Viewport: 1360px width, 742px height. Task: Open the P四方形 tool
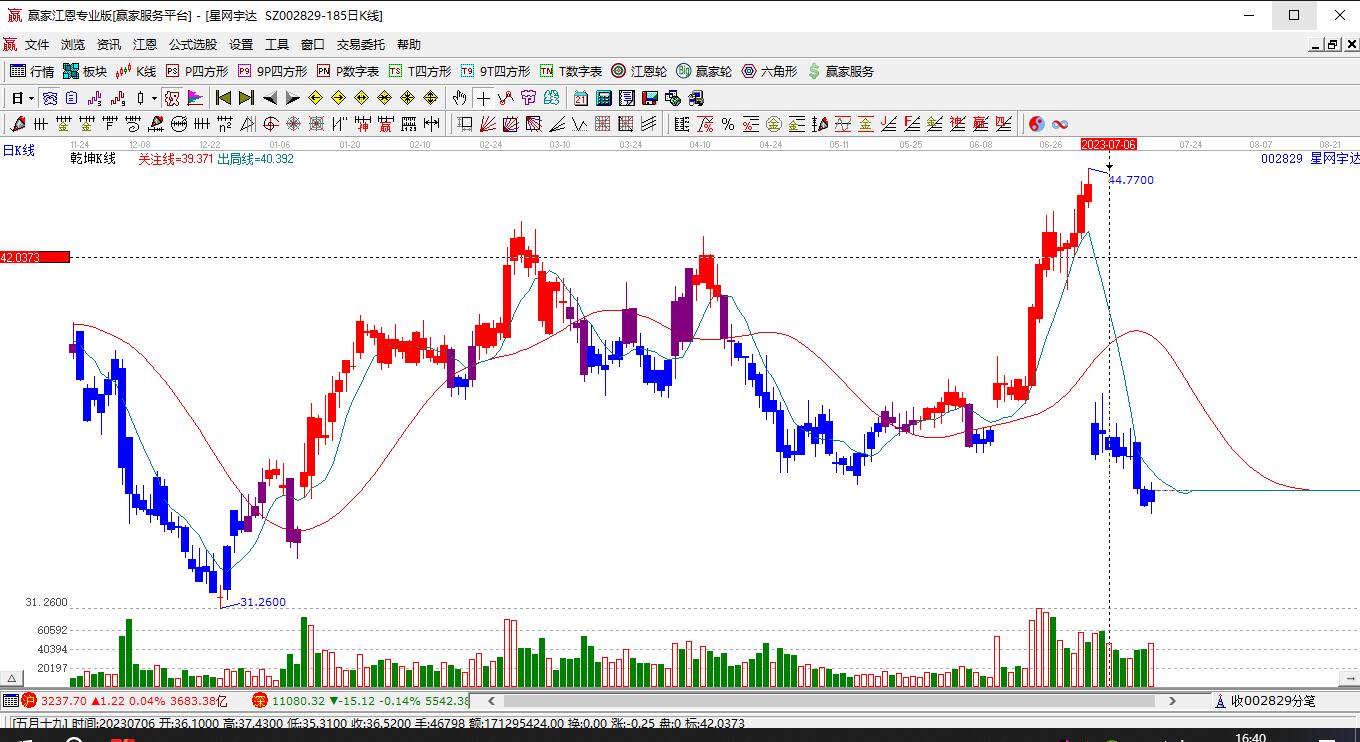point(197,71)
